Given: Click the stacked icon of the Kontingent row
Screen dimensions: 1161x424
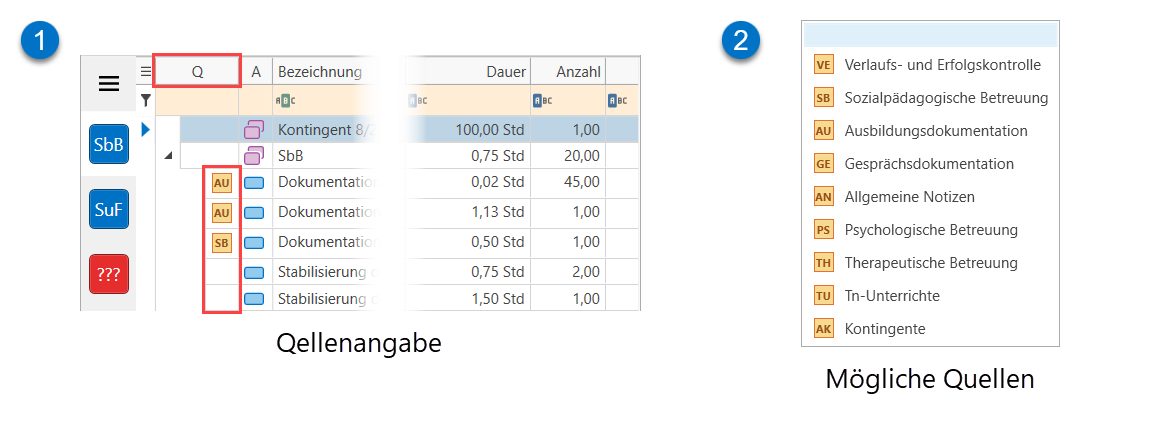Looking at the screenshot, I should pyautogui.click(x=254, y=129).
